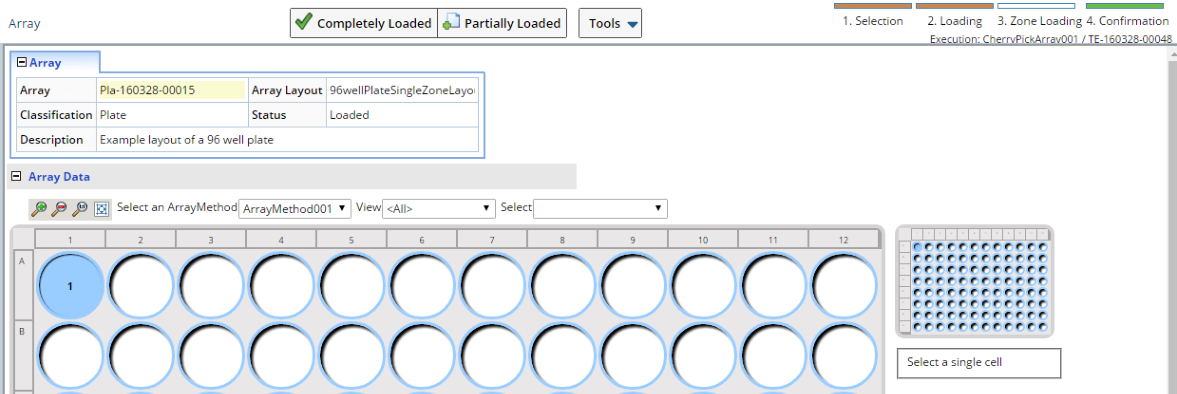Click row A header

[23, 284]
